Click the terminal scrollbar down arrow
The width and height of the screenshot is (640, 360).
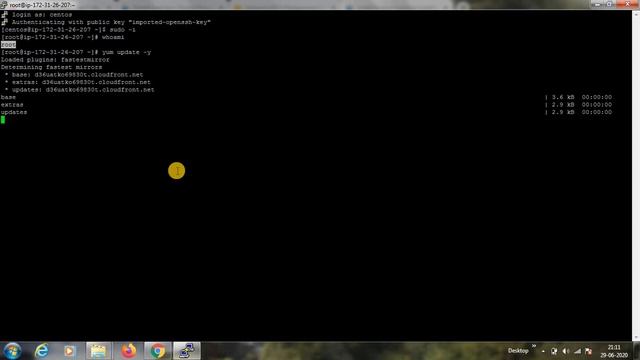636,337
